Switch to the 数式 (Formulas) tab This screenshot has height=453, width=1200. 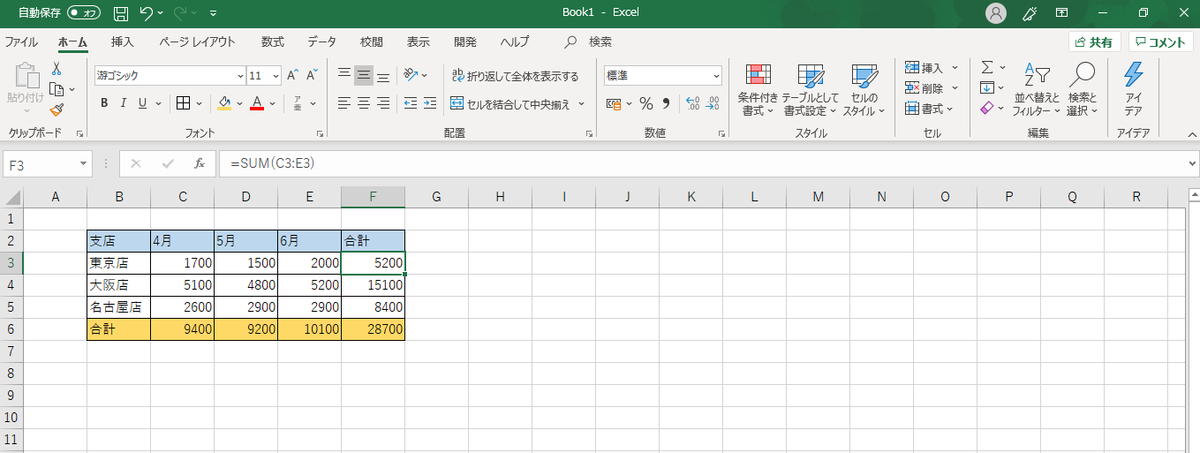click(x=273, y=42)
